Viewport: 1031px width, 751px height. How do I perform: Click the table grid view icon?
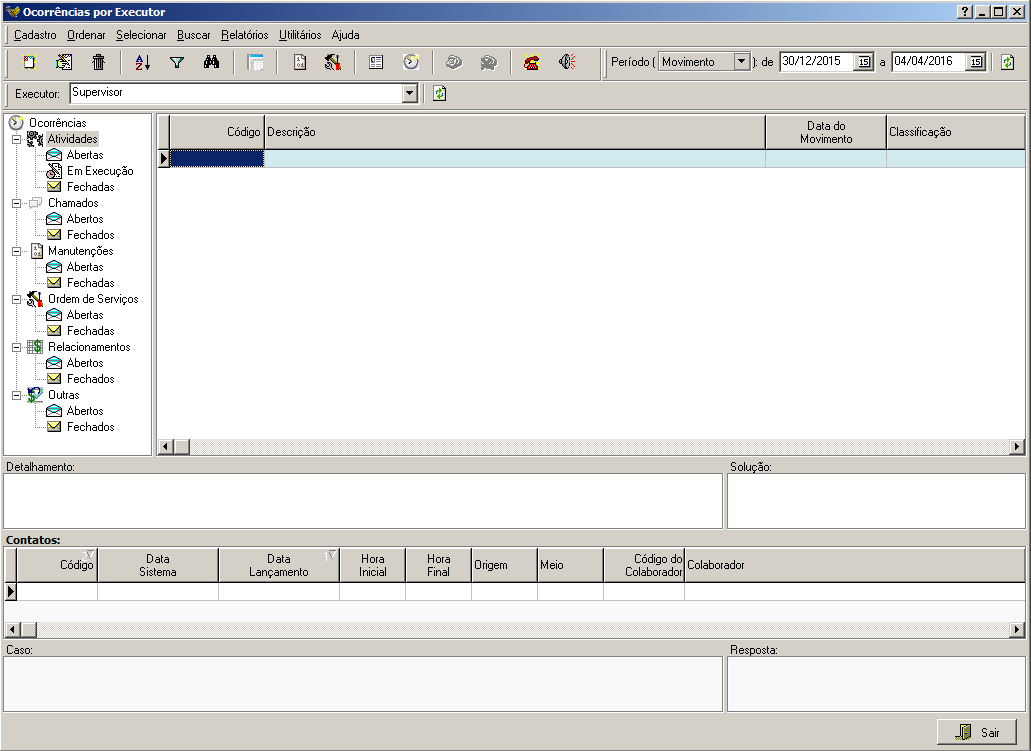coord(255,62)
